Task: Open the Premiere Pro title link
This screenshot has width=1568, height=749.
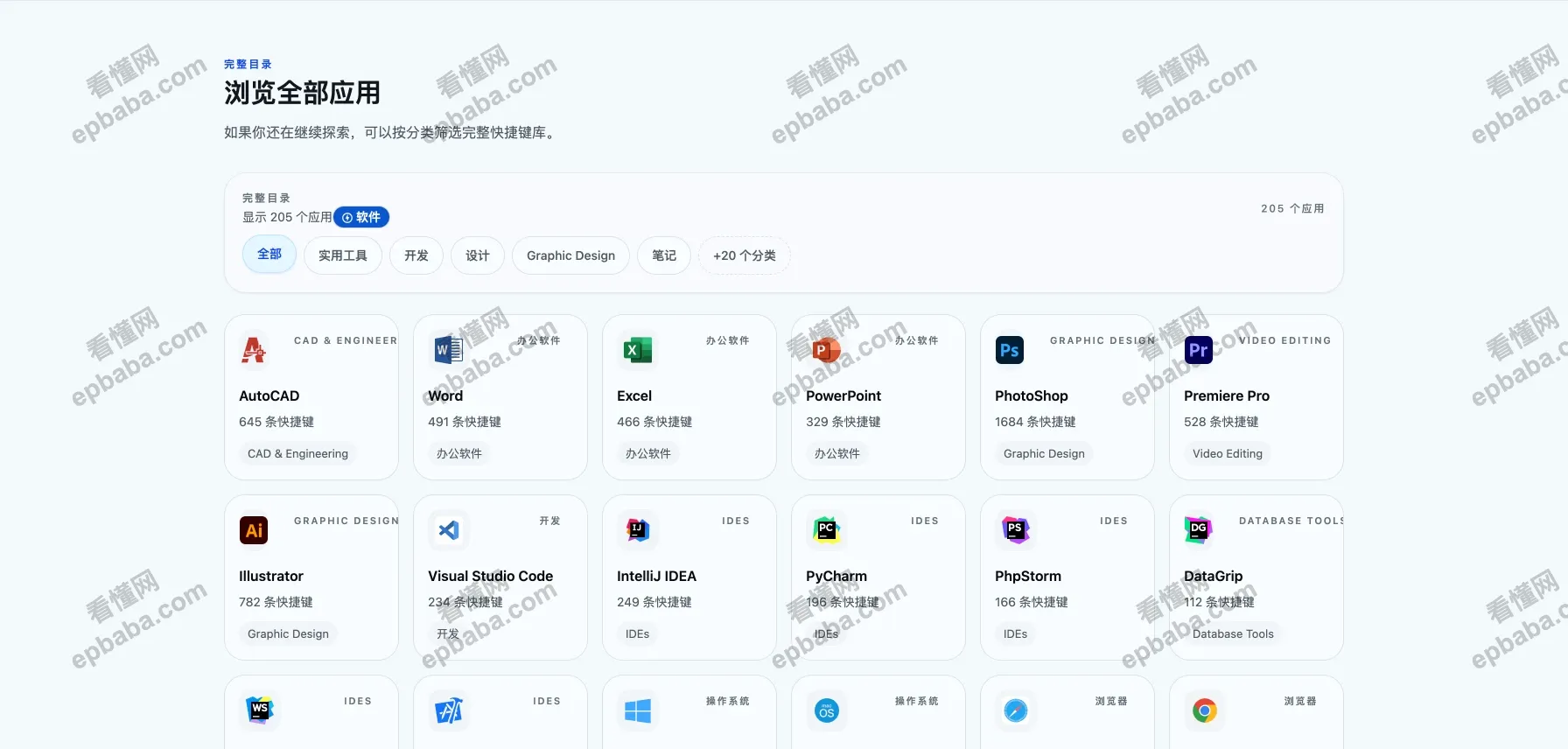Action: point(1227,395)
